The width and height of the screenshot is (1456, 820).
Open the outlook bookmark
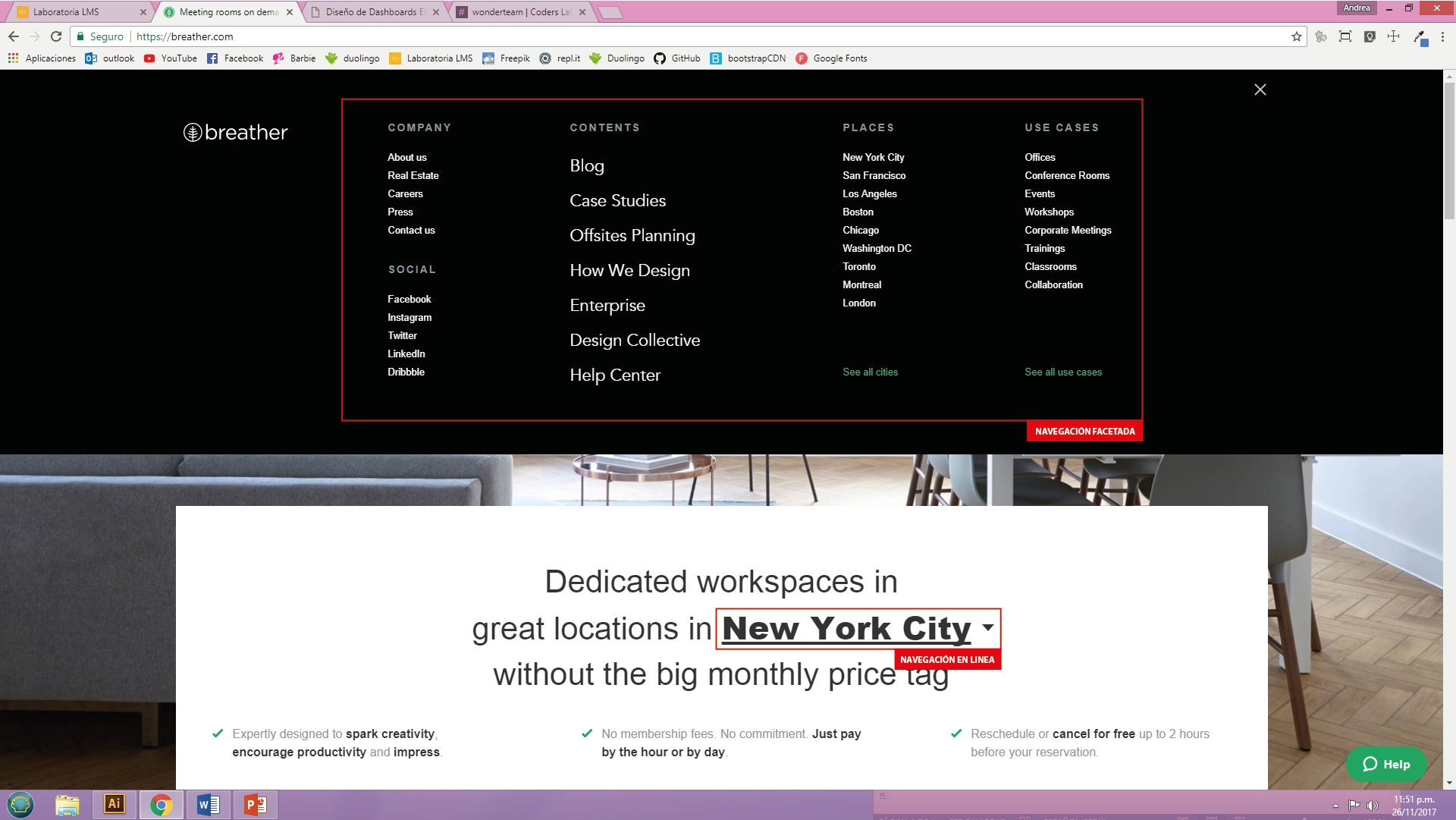pyautogui.click(x=110, y=58)
